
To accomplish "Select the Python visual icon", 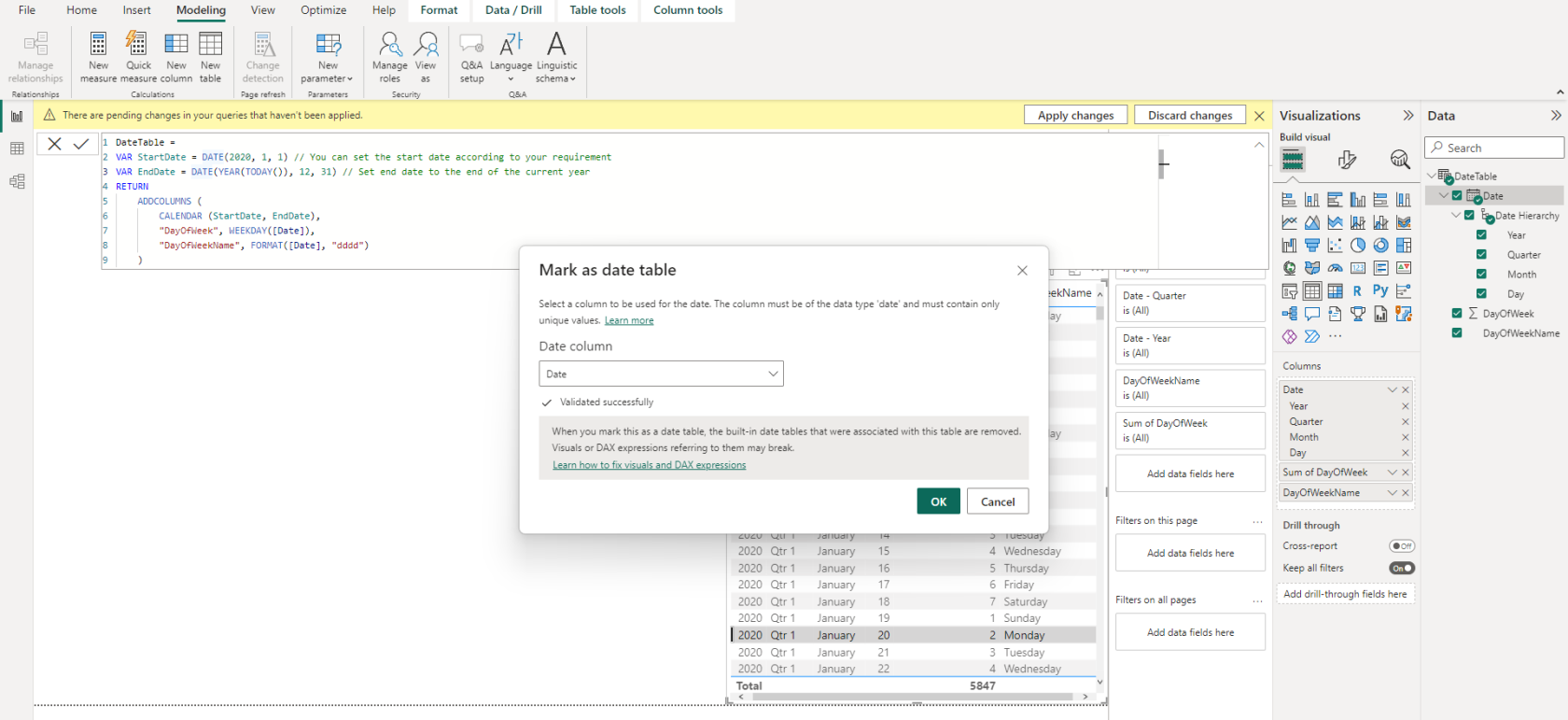I will click(1380, 290).
